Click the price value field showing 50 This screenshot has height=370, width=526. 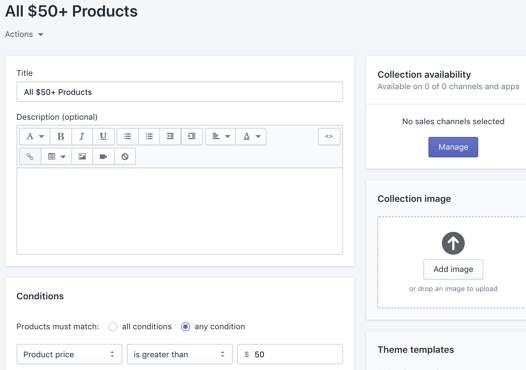[290, 354]
